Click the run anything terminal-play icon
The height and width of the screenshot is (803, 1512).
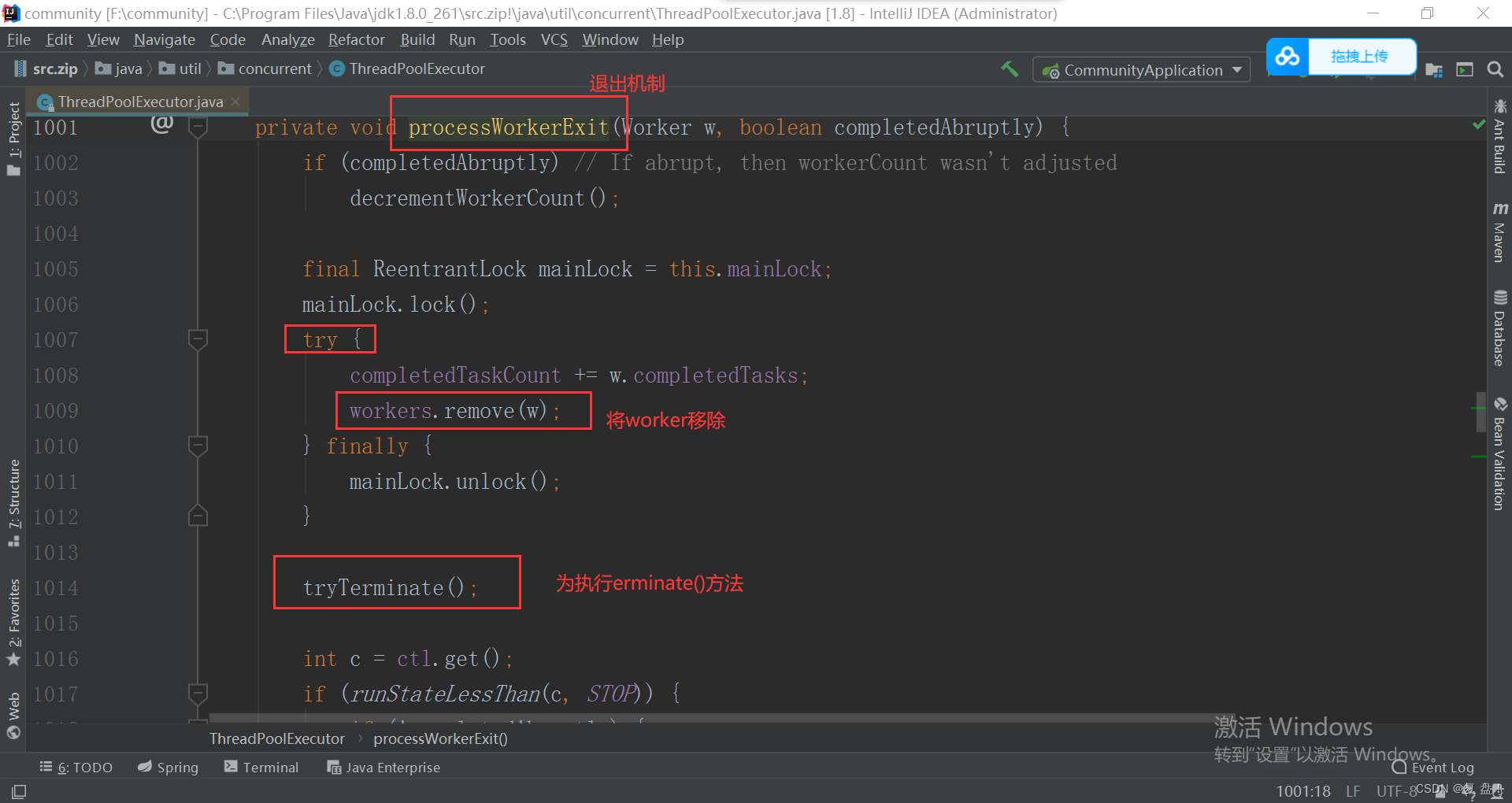tap(1465, 70)
